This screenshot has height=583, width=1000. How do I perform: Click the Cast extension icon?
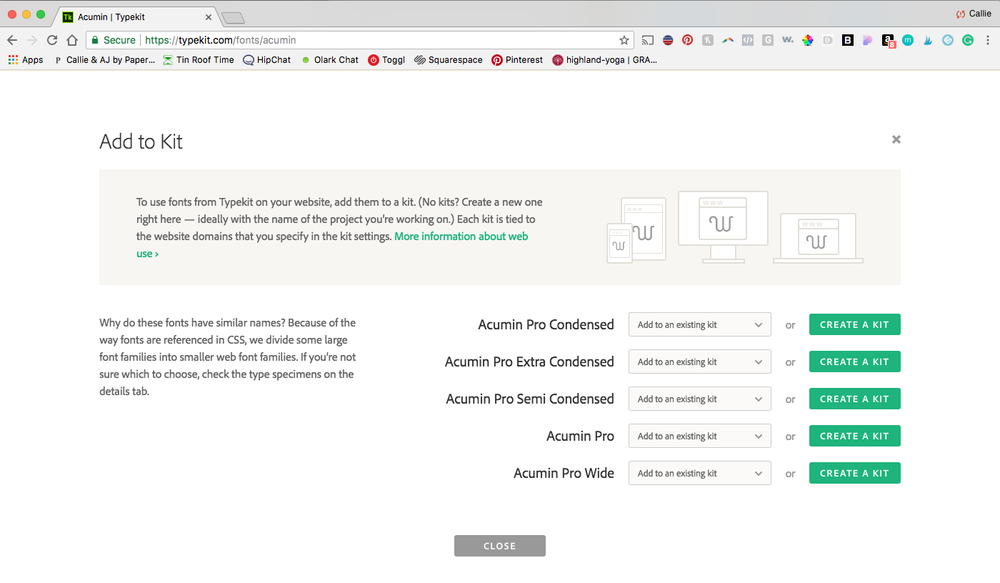(648, 40)
